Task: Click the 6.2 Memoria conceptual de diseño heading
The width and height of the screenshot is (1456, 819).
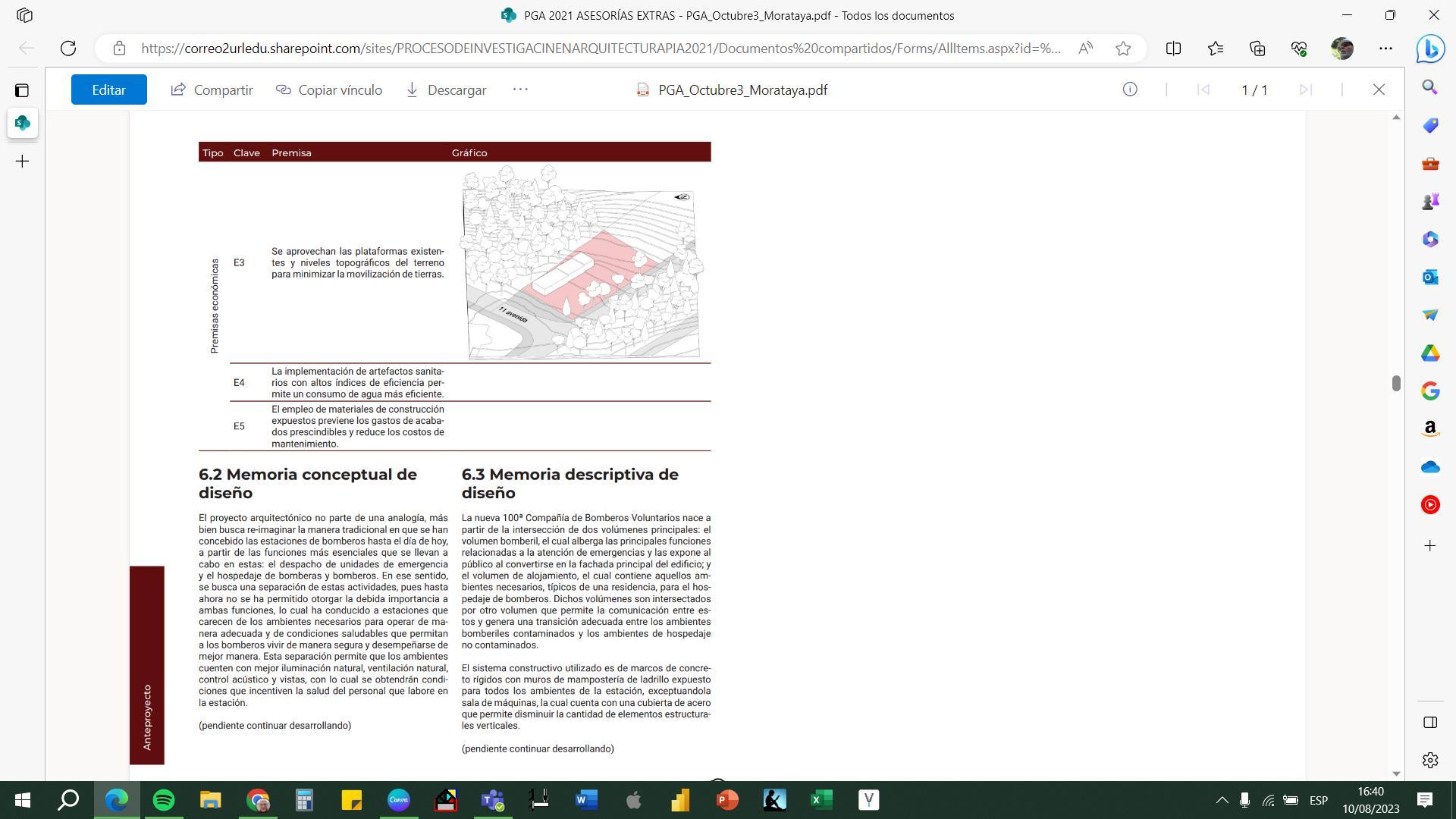Action: click(308, 483)
